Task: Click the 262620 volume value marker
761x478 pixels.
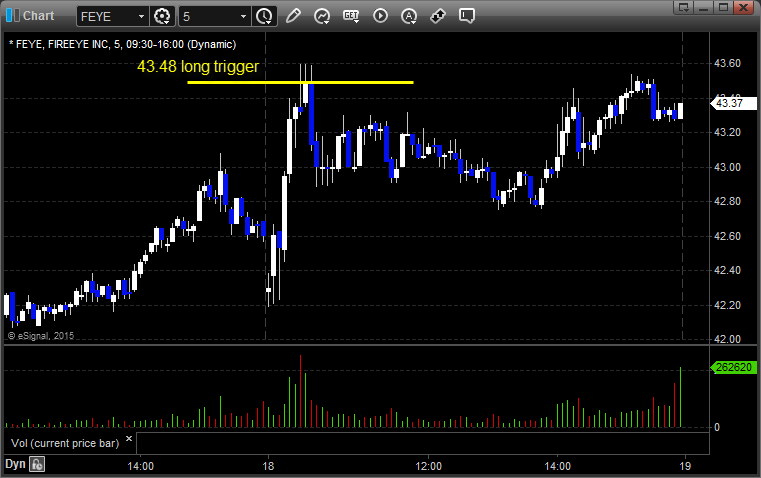Action: click(733, 367)
